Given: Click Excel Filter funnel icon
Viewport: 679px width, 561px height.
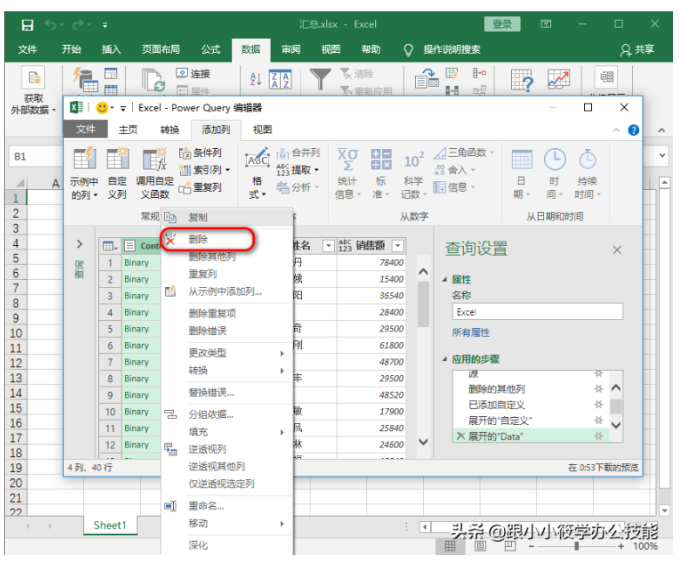Looking at the screenshot, I should coord(320,79).
